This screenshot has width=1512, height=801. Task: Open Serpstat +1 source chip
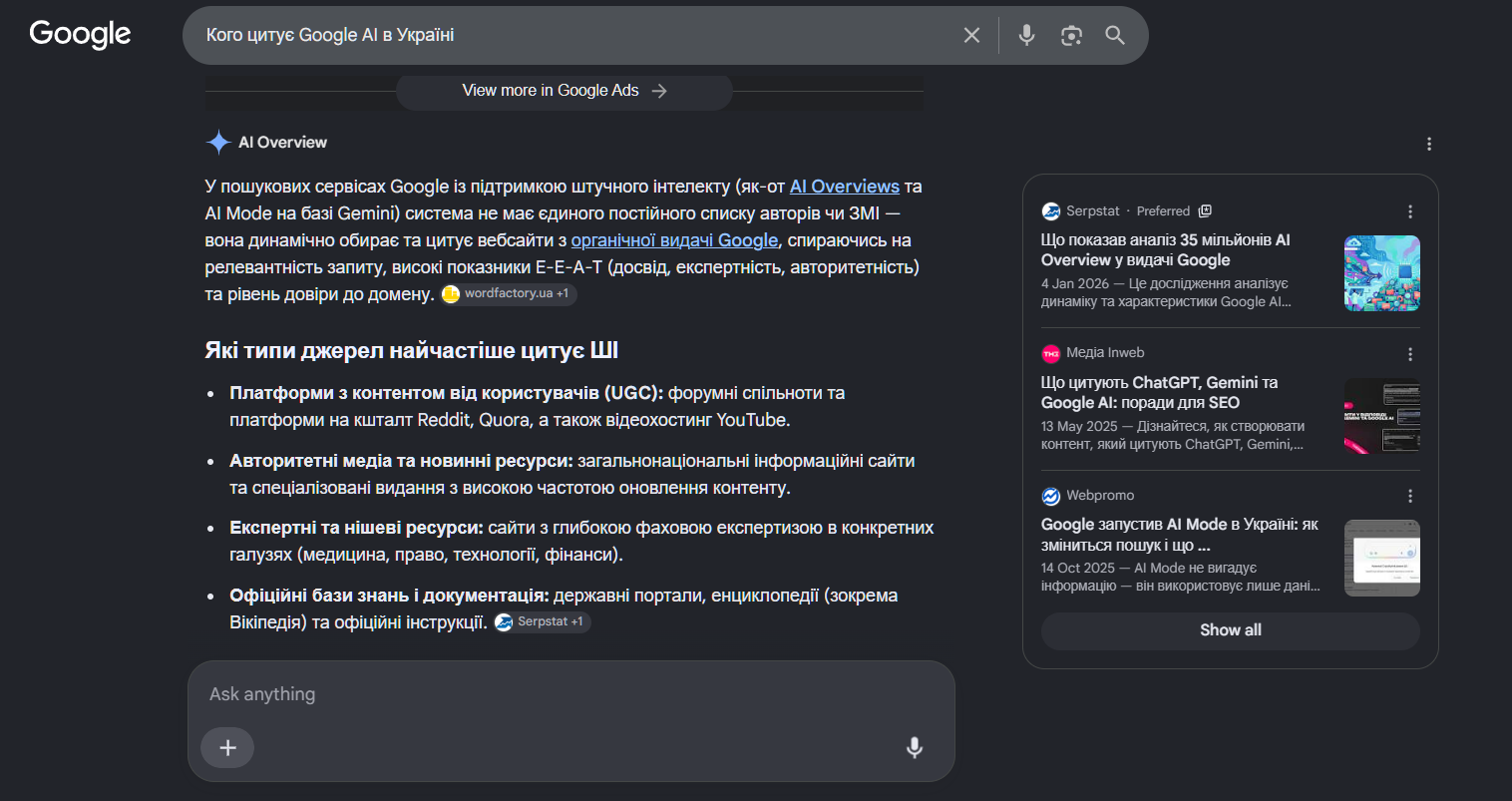coord(543,621)
